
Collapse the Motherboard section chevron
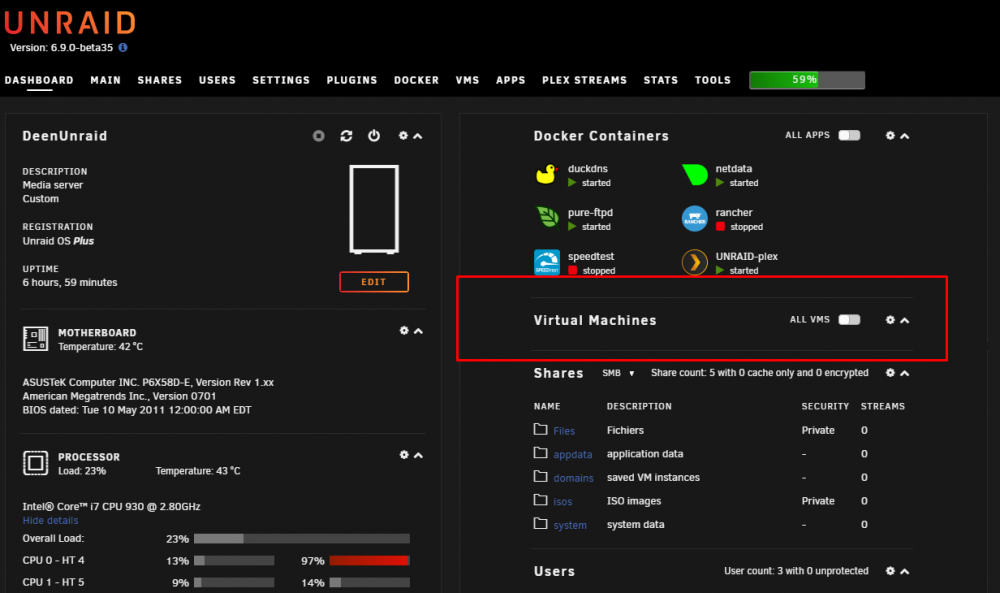coord(418,331)
